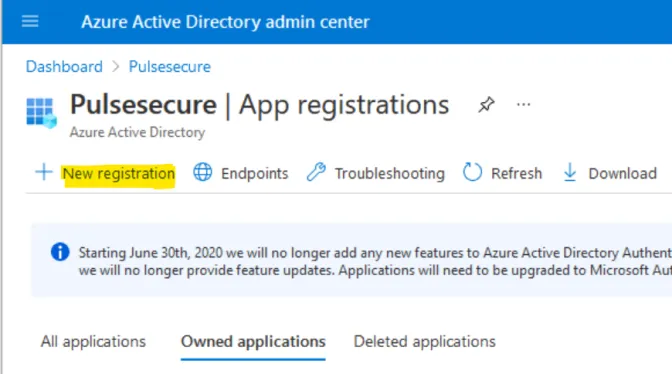Viewport: 672px width, 374px height.
Task: Click the Endpoints globe icon
Action: point(202,172)
